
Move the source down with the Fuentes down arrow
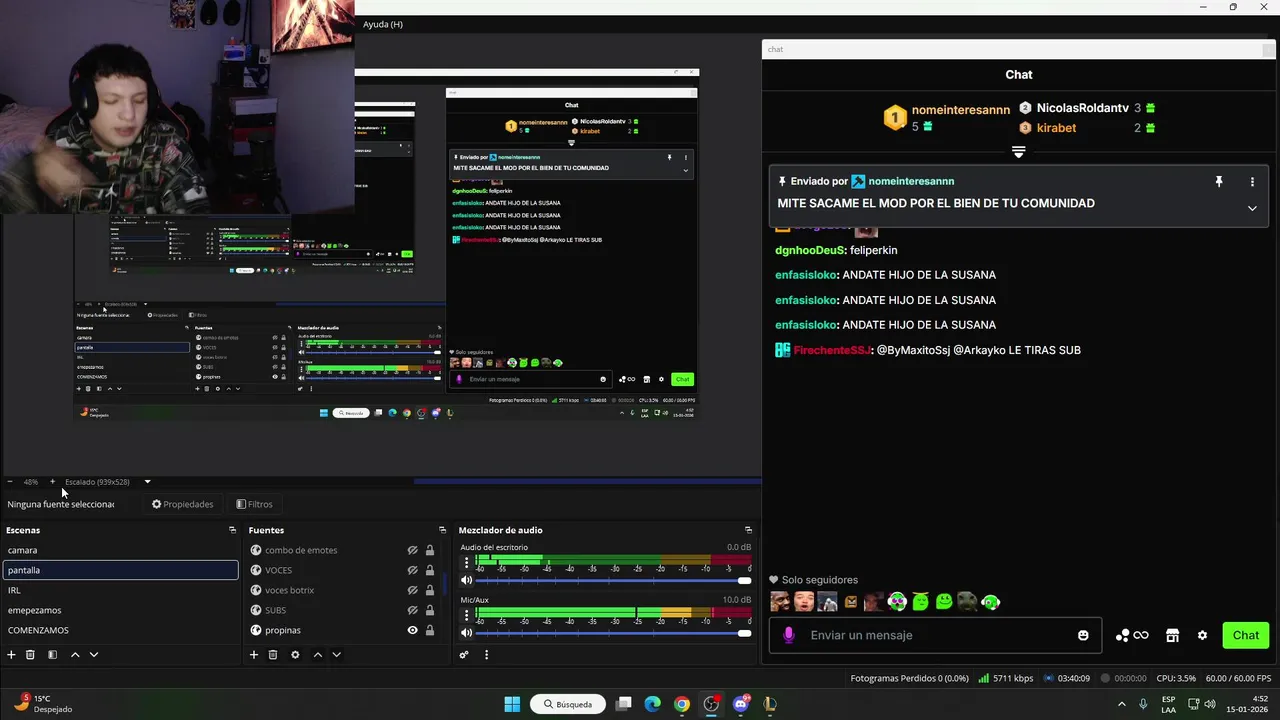click(x=337, y=655)
